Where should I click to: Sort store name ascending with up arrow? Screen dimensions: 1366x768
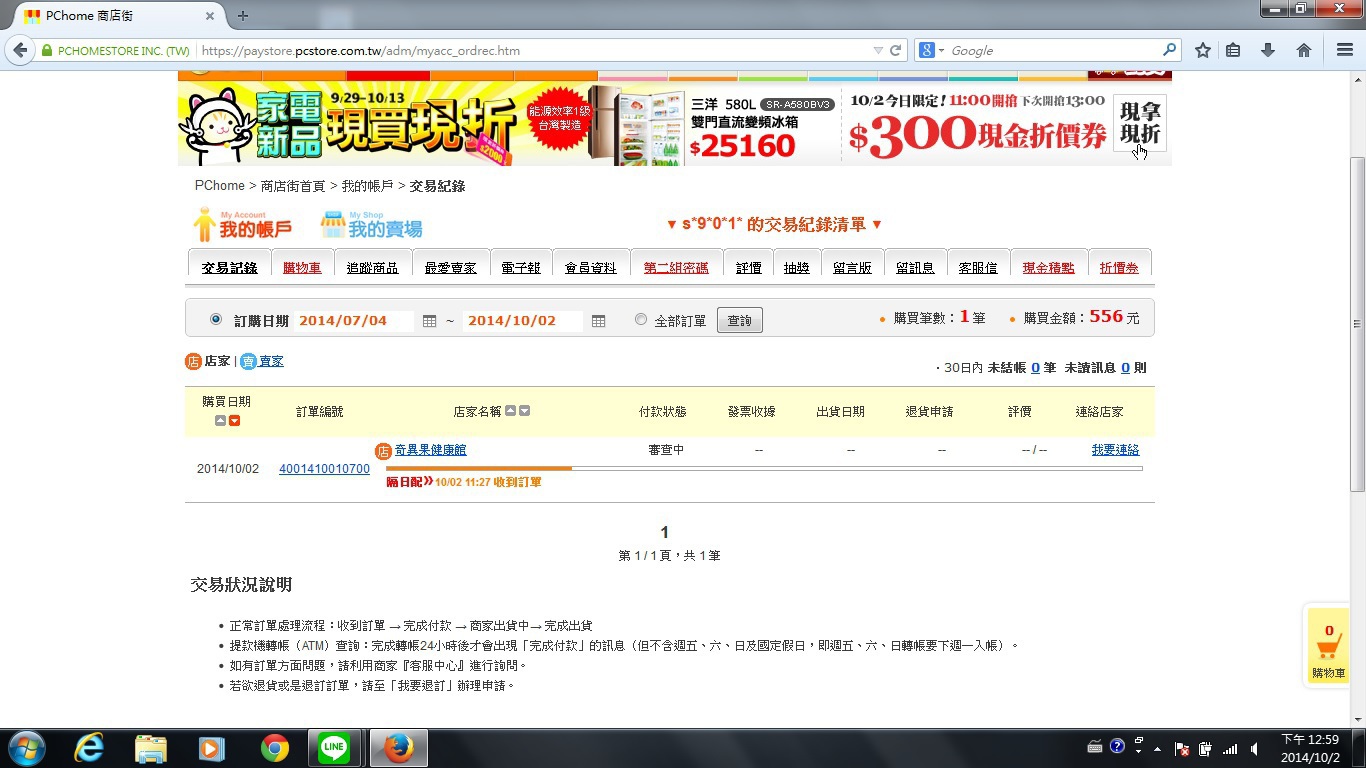pos(510,411)
